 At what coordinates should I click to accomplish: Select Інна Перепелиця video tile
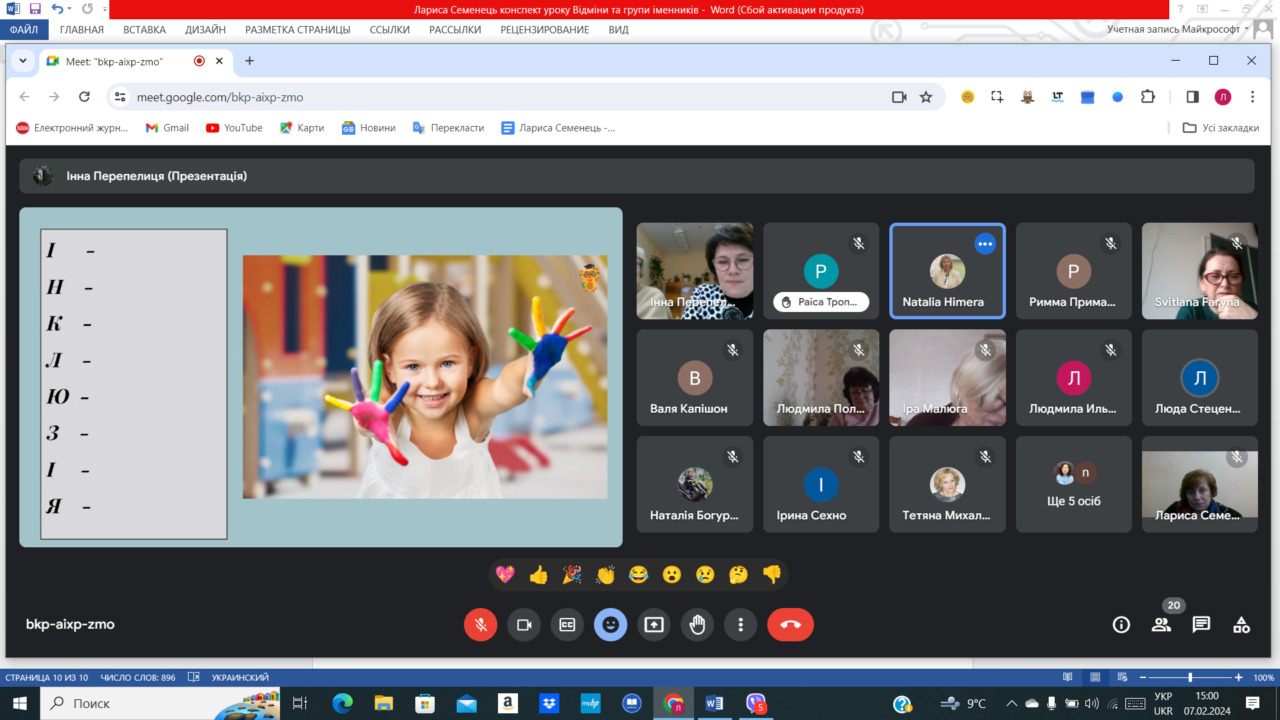click(x=695, y=271)
